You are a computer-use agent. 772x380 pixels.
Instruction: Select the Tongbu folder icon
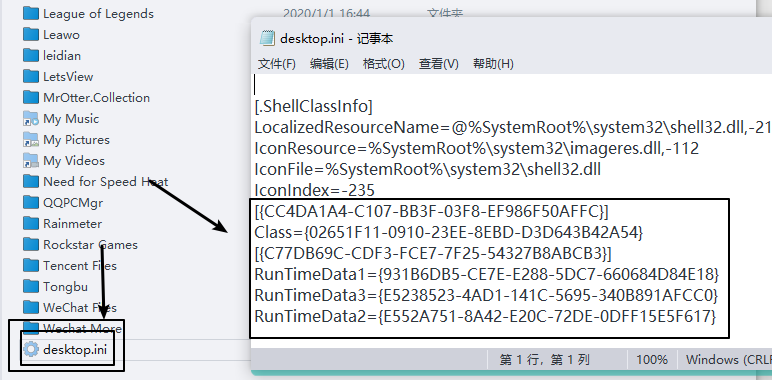tap(31, 286)
